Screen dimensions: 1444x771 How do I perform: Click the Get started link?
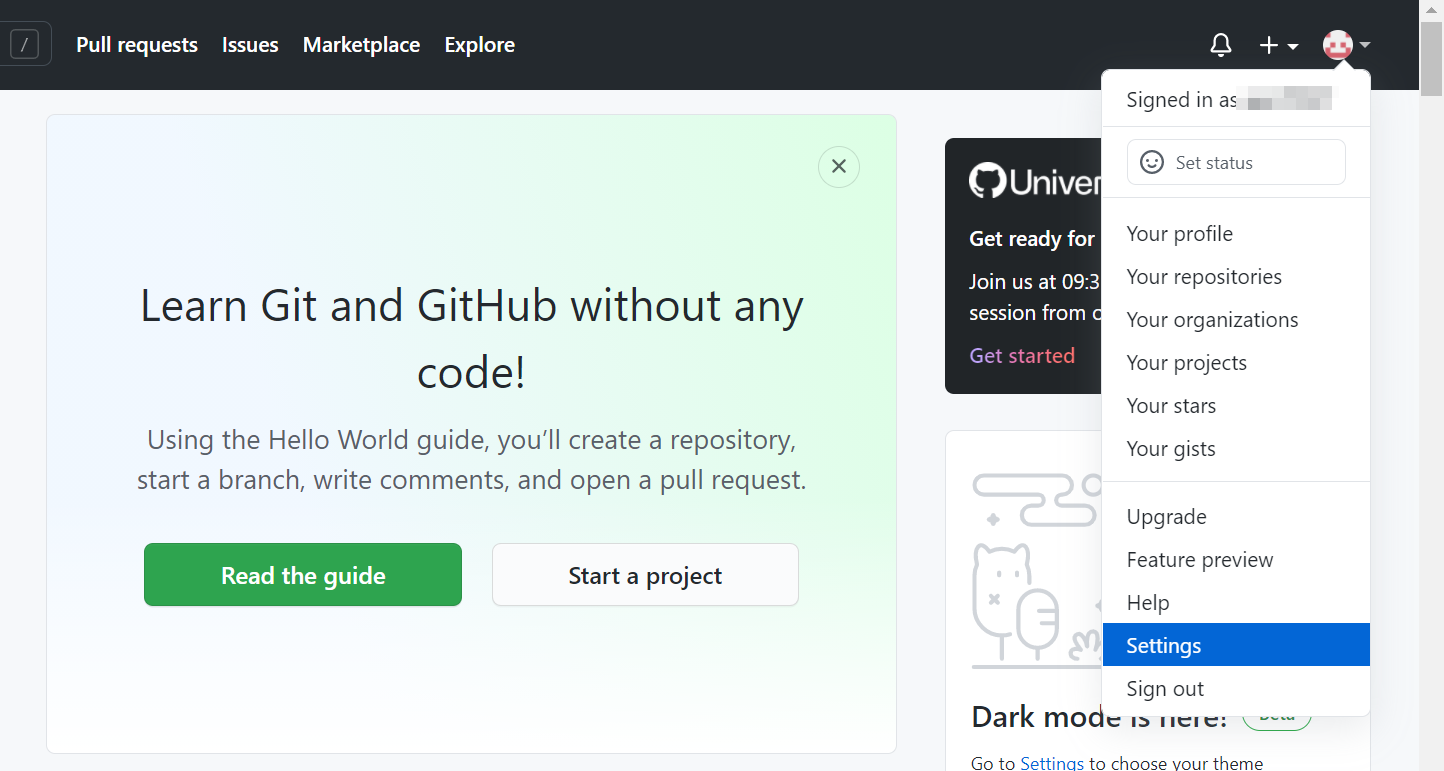[x=1022, y=356]
